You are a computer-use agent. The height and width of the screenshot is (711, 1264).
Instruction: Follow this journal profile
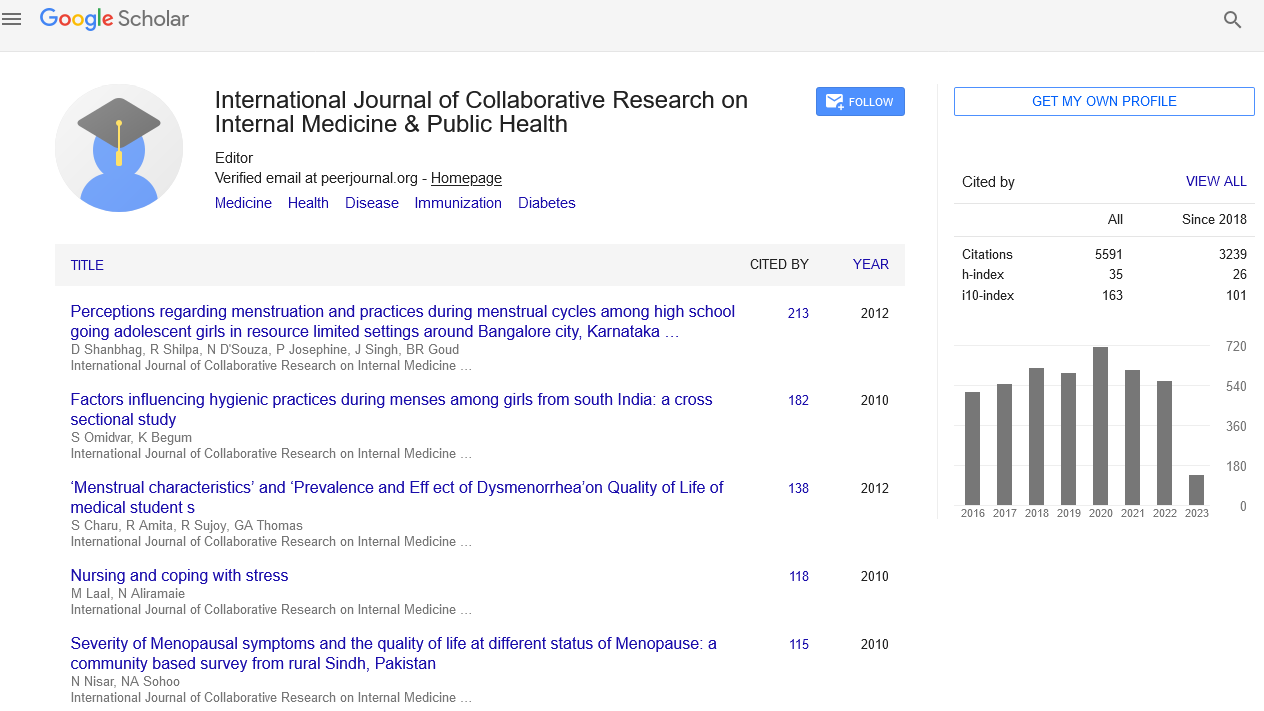860,102
